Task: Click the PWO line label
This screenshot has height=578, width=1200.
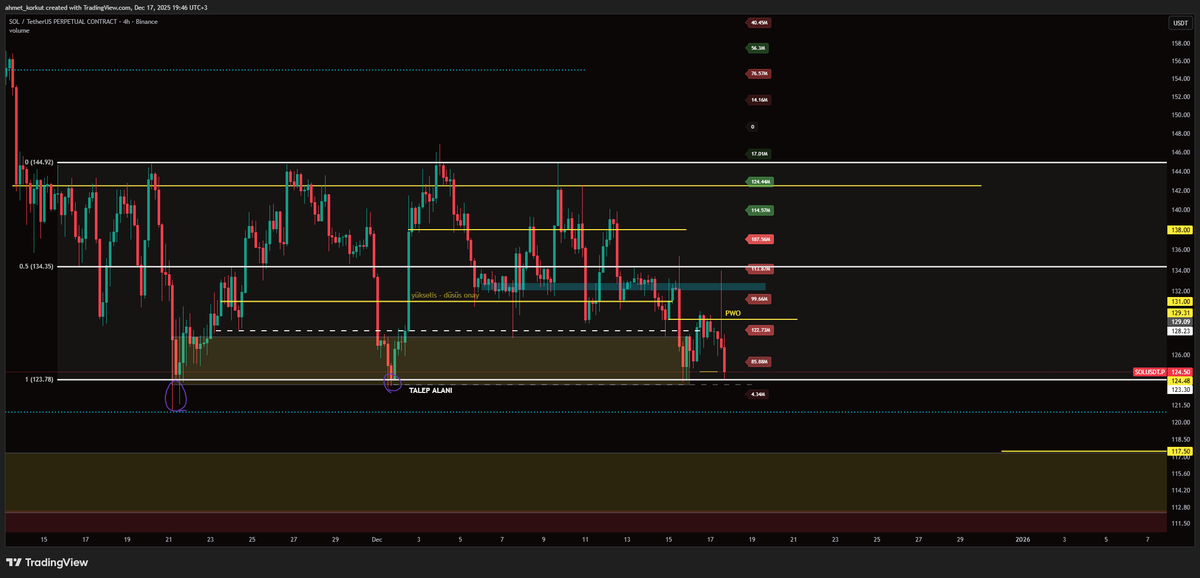Action: [x=732, y=313]
